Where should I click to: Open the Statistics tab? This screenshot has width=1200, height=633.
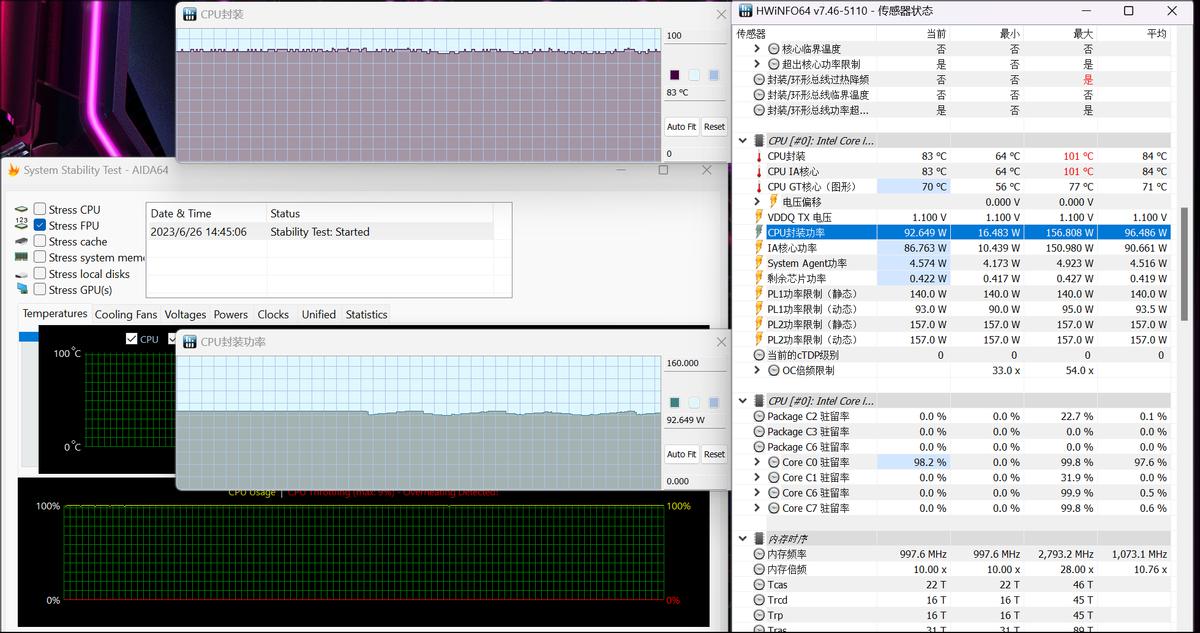(x=366, y=314)
